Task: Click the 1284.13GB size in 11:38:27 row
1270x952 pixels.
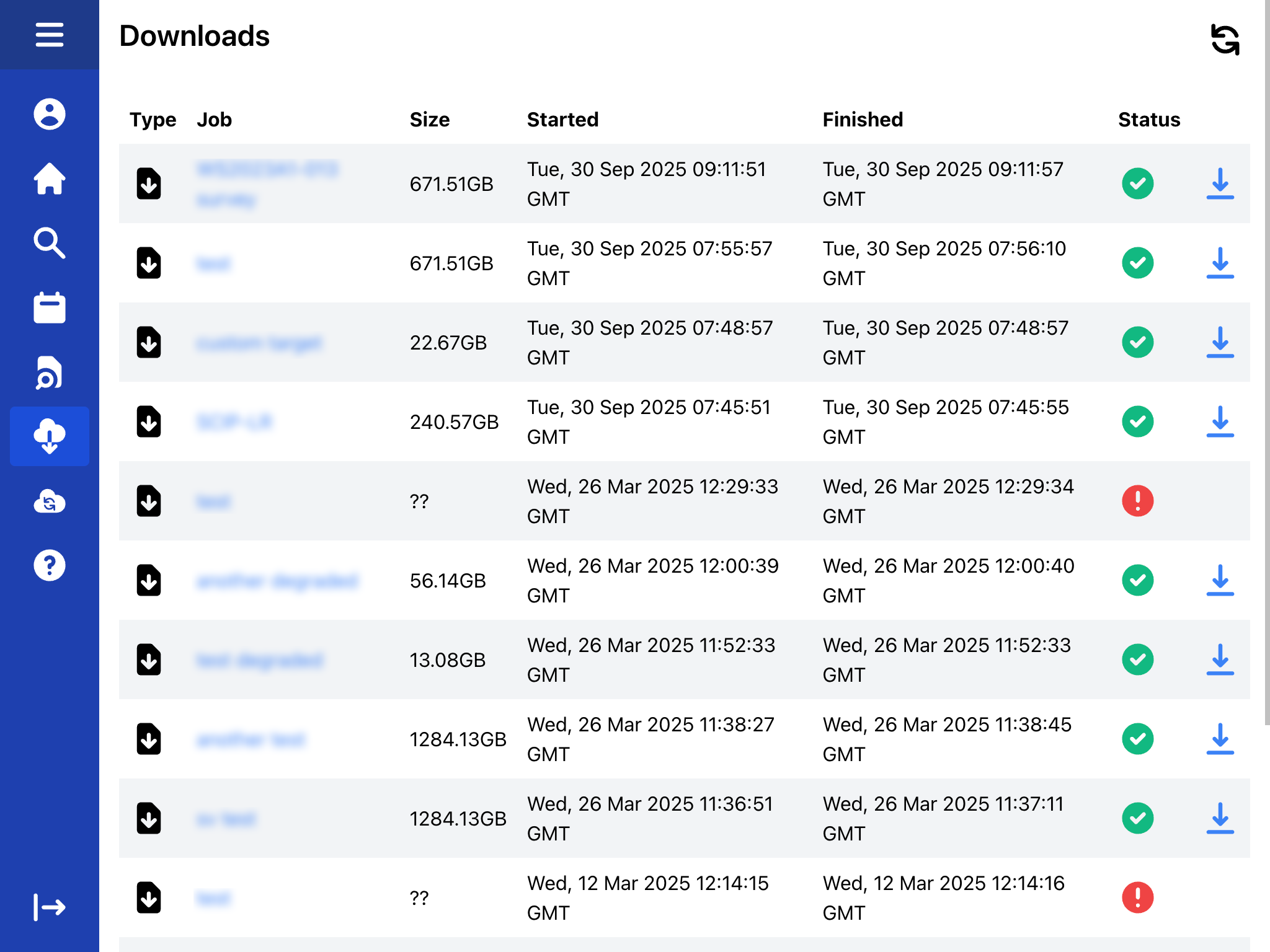Action: pos(458,739)
